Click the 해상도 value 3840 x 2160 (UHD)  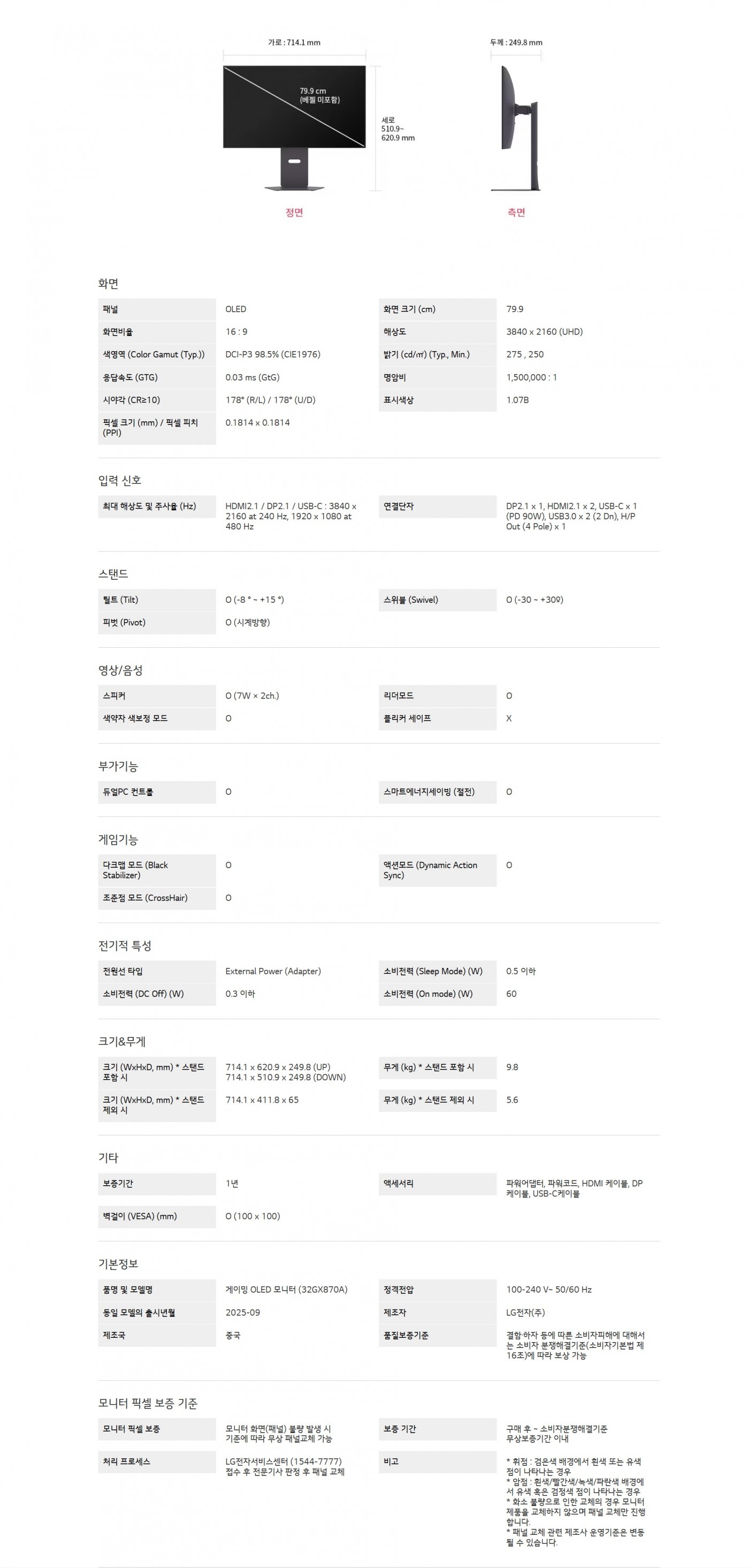click(544, 332)
